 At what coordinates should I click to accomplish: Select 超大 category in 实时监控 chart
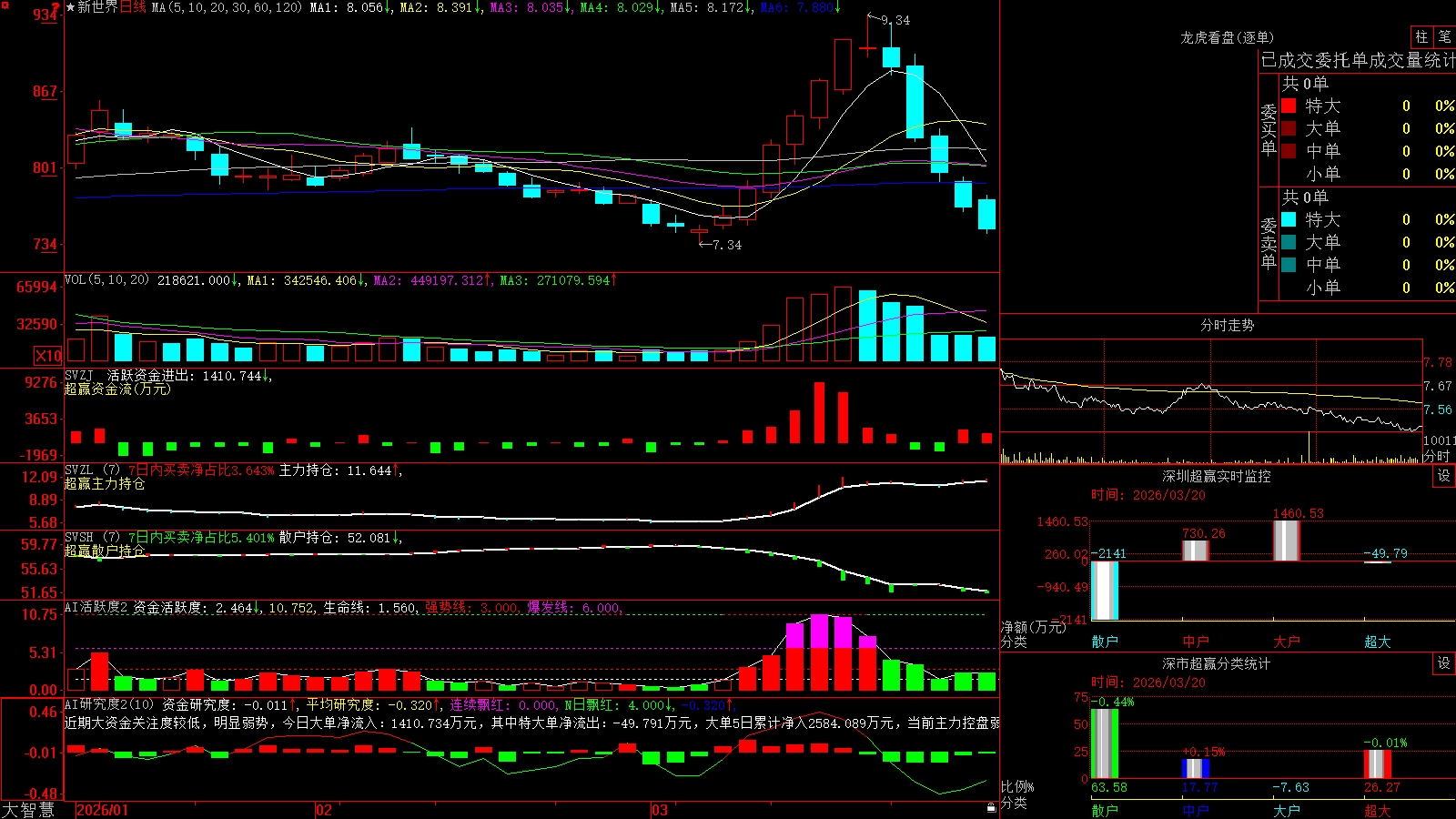point(1378,642)
